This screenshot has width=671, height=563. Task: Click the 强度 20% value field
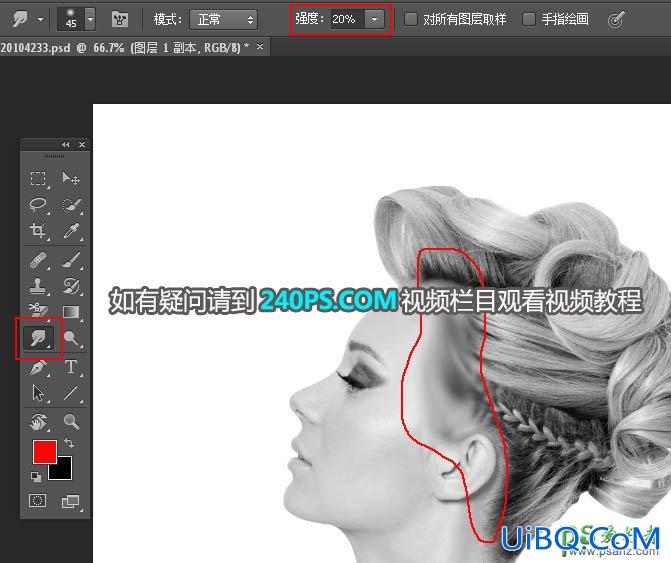click(x=347, y=19)
